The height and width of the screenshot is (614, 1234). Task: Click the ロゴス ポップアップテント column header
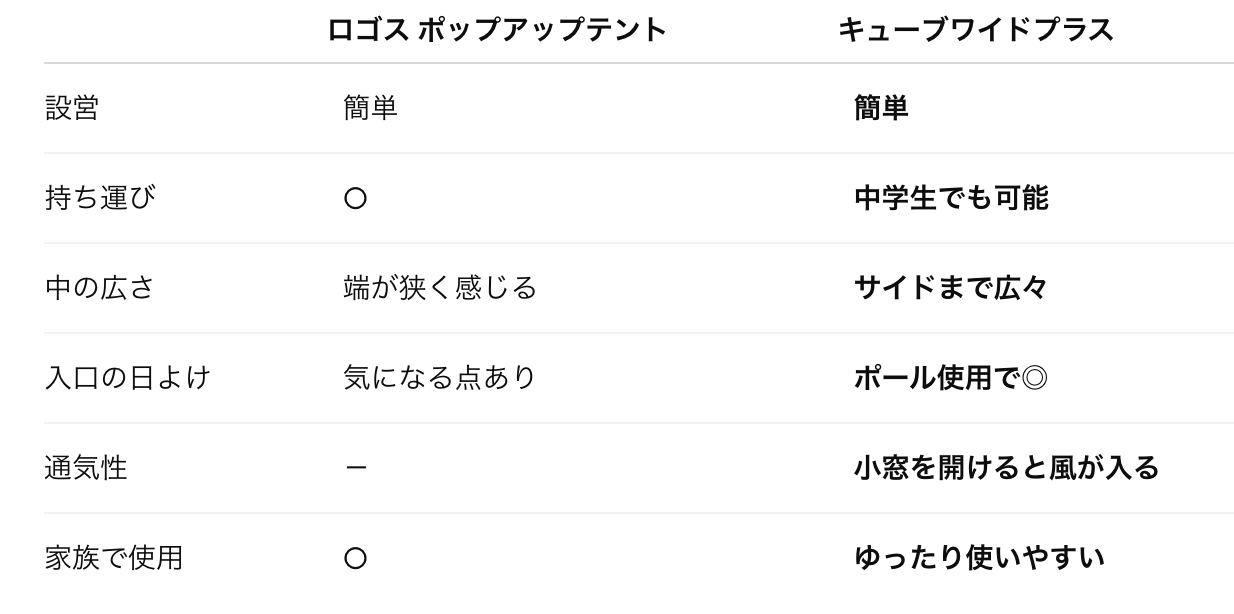coord(497,30)
